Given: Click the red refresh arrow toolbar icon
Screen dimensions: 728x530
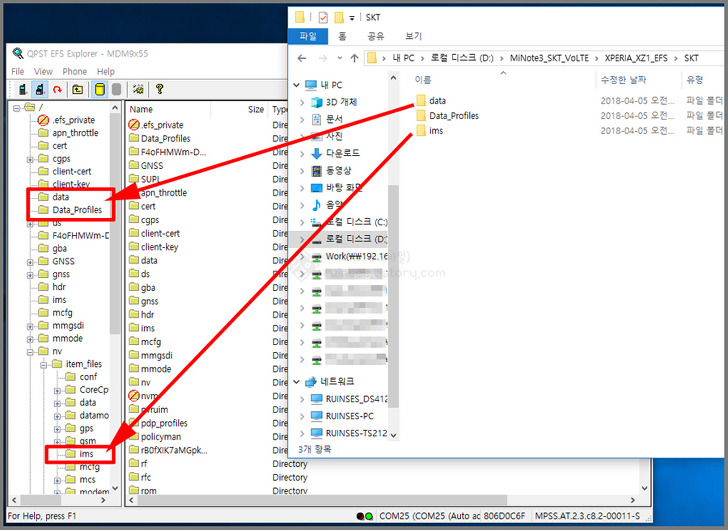Looking at the screenshot, I should tap(57, 90).
